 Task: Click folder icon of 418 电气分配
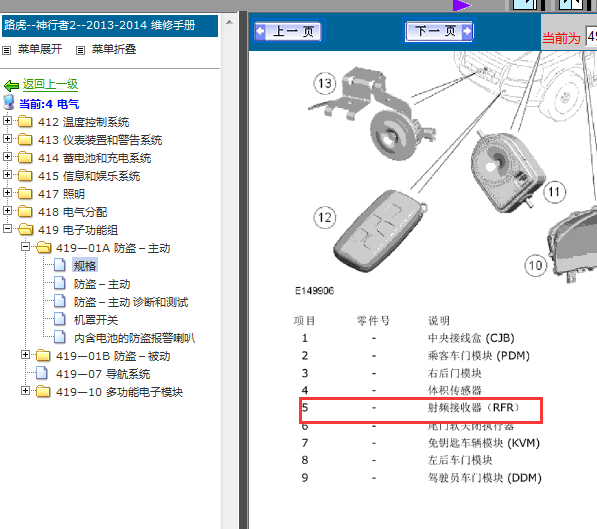[25, 211]
